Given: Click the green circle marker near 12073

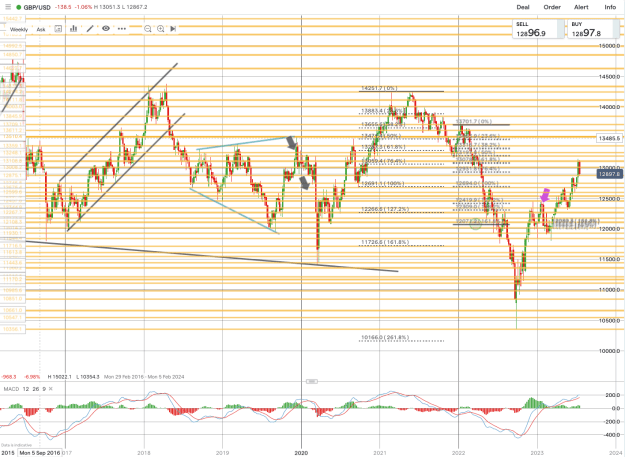Looking at the screenshot, I should (475, 223).
